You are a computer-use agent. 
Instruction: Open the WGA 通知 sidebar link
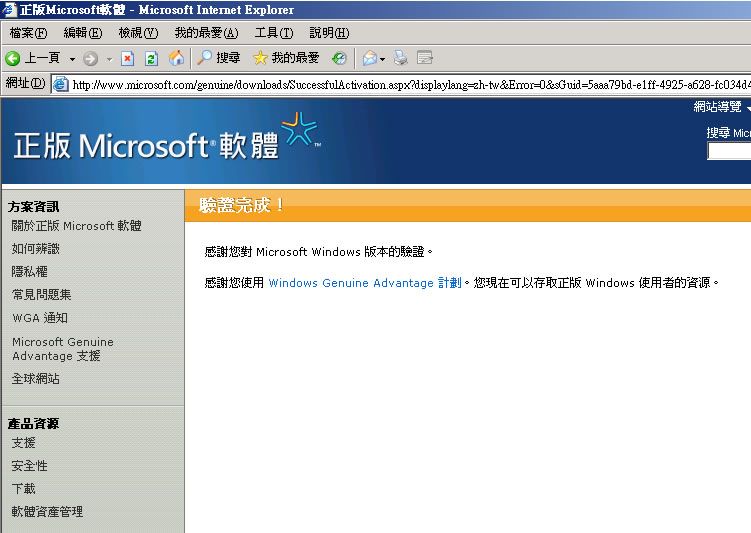pyautogui.click(x=40, y=318)
